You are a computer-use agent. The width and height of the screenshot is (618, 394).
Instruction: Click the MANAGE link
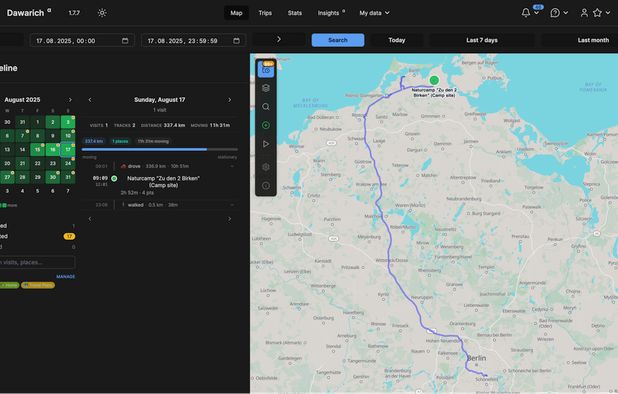(65, 277)
